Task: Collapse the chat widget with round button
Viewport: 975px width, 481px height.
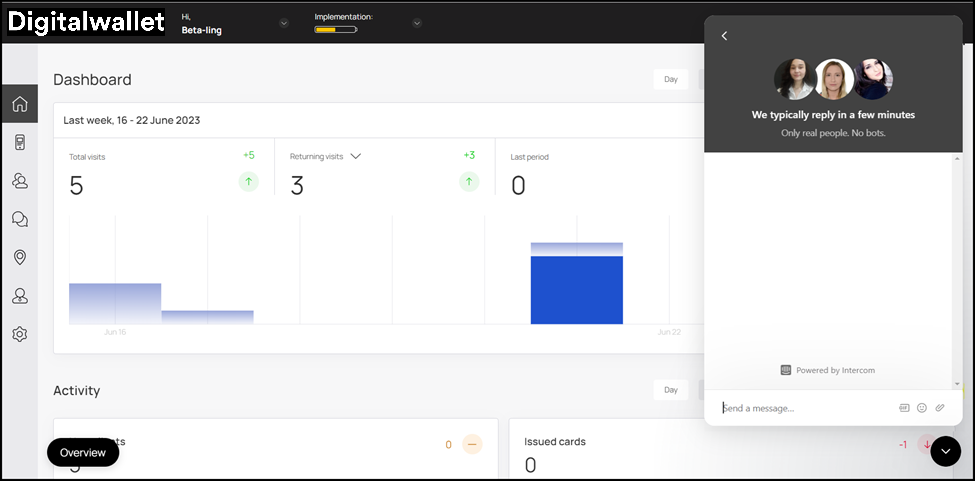Action: click(945, 452)
